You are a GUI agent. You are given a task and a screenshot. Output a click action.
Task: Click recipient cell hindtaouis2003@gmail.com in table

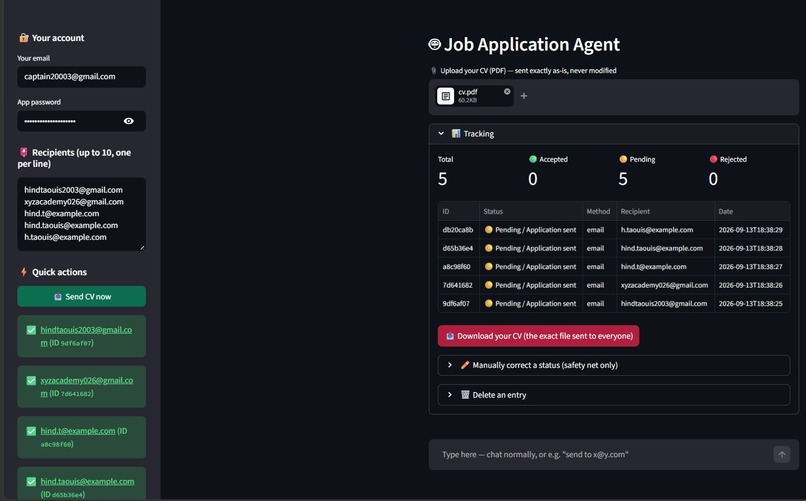665,304
